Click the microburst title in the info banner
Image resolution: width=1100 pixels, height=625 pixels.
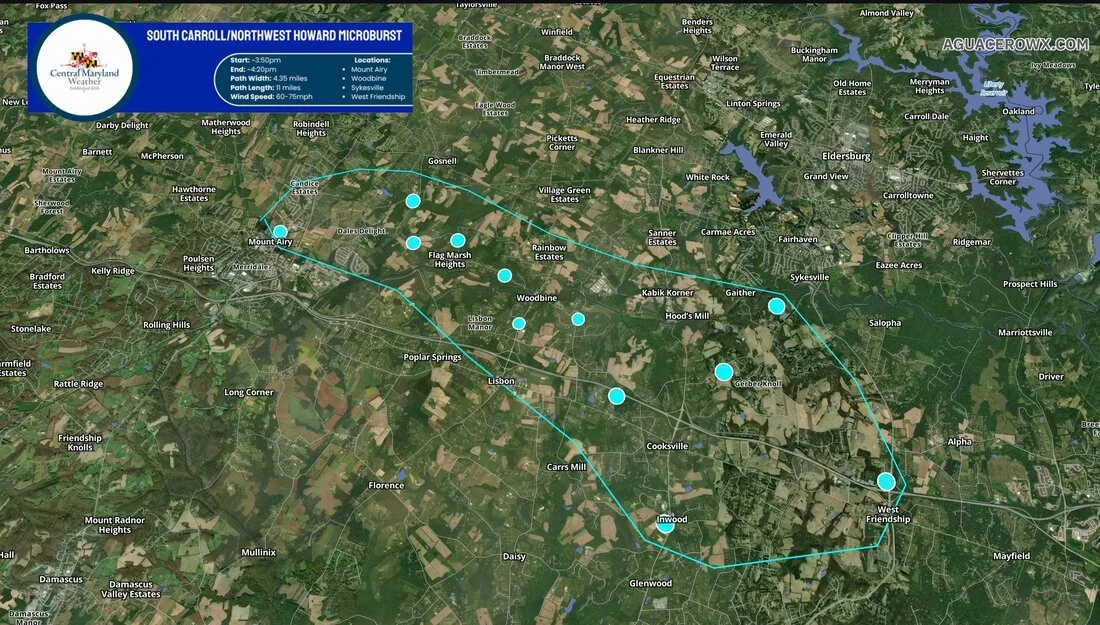click(274, 35)
